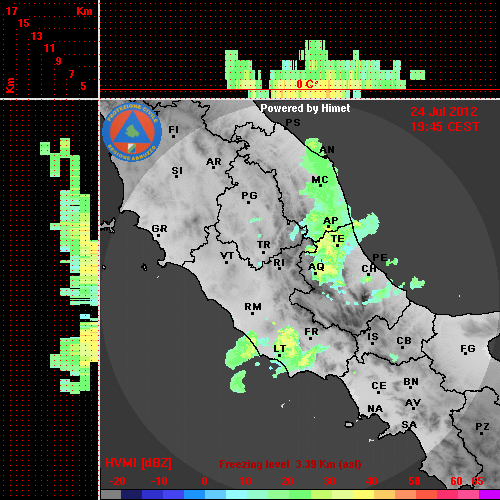The width and height of the screenshot is (500, 500).
Task: Click the CB city label
Action: [404, 341]
